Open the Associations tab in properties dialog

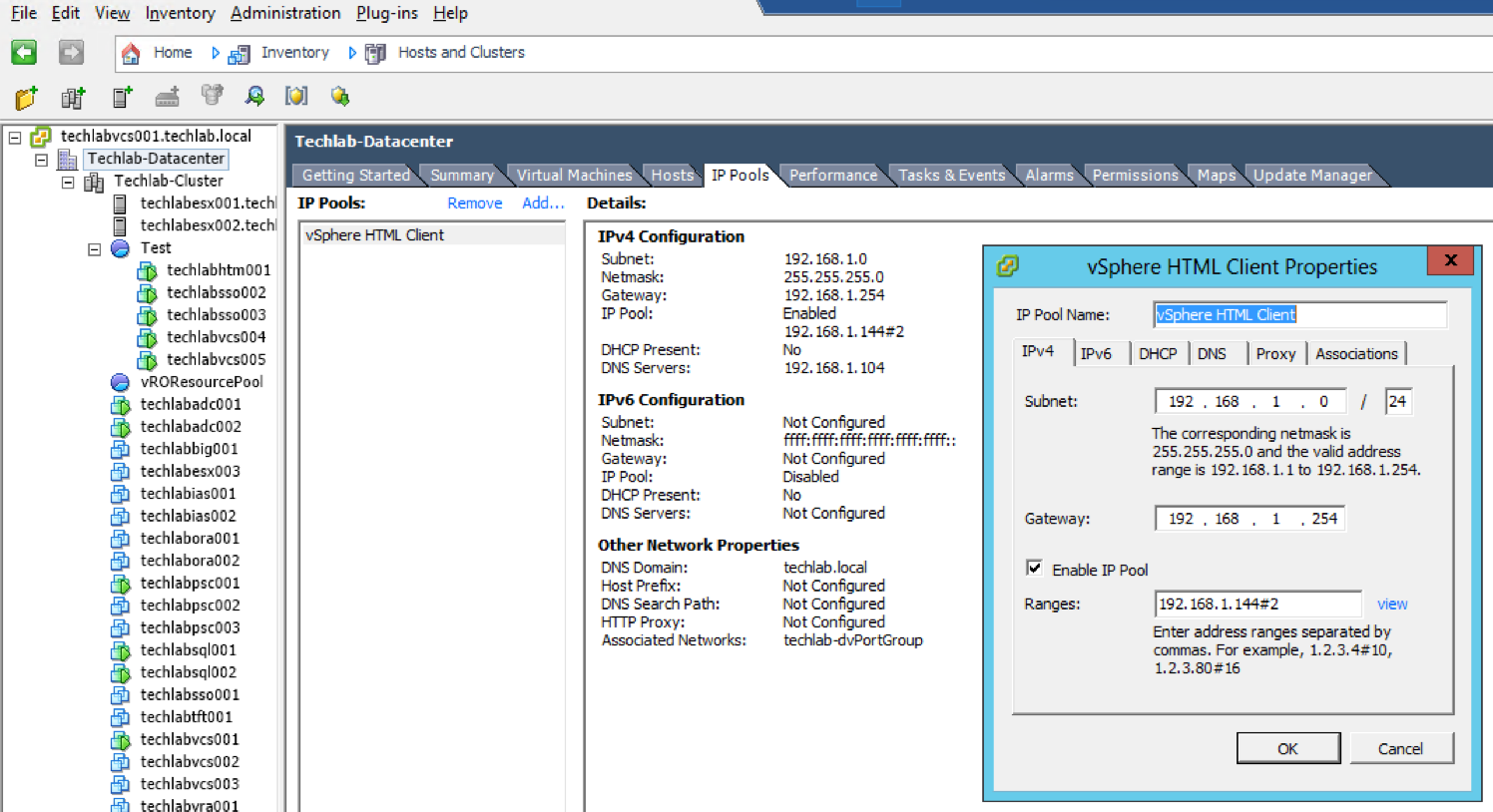pos(1356,353)
